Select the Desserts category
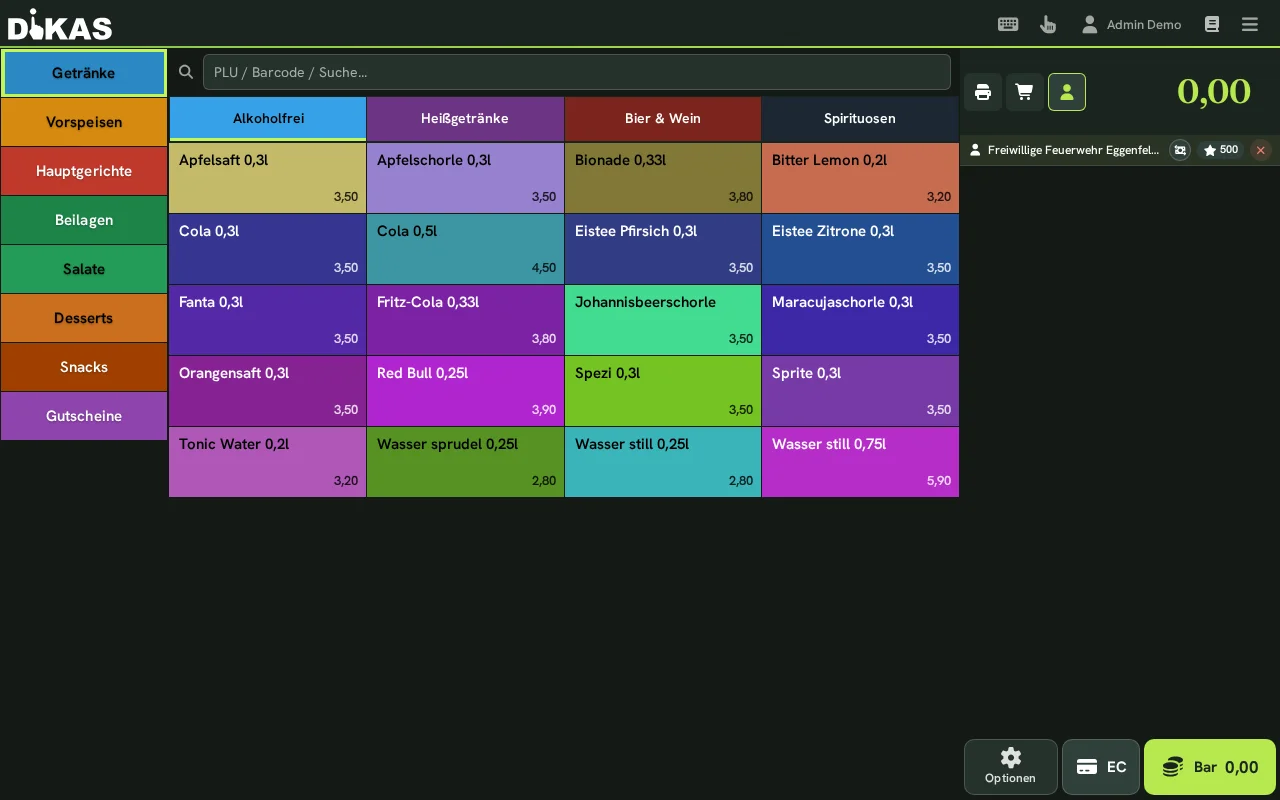Image resolution: width=1280 pixels, height=800 pixels. (x=84, y=318)
